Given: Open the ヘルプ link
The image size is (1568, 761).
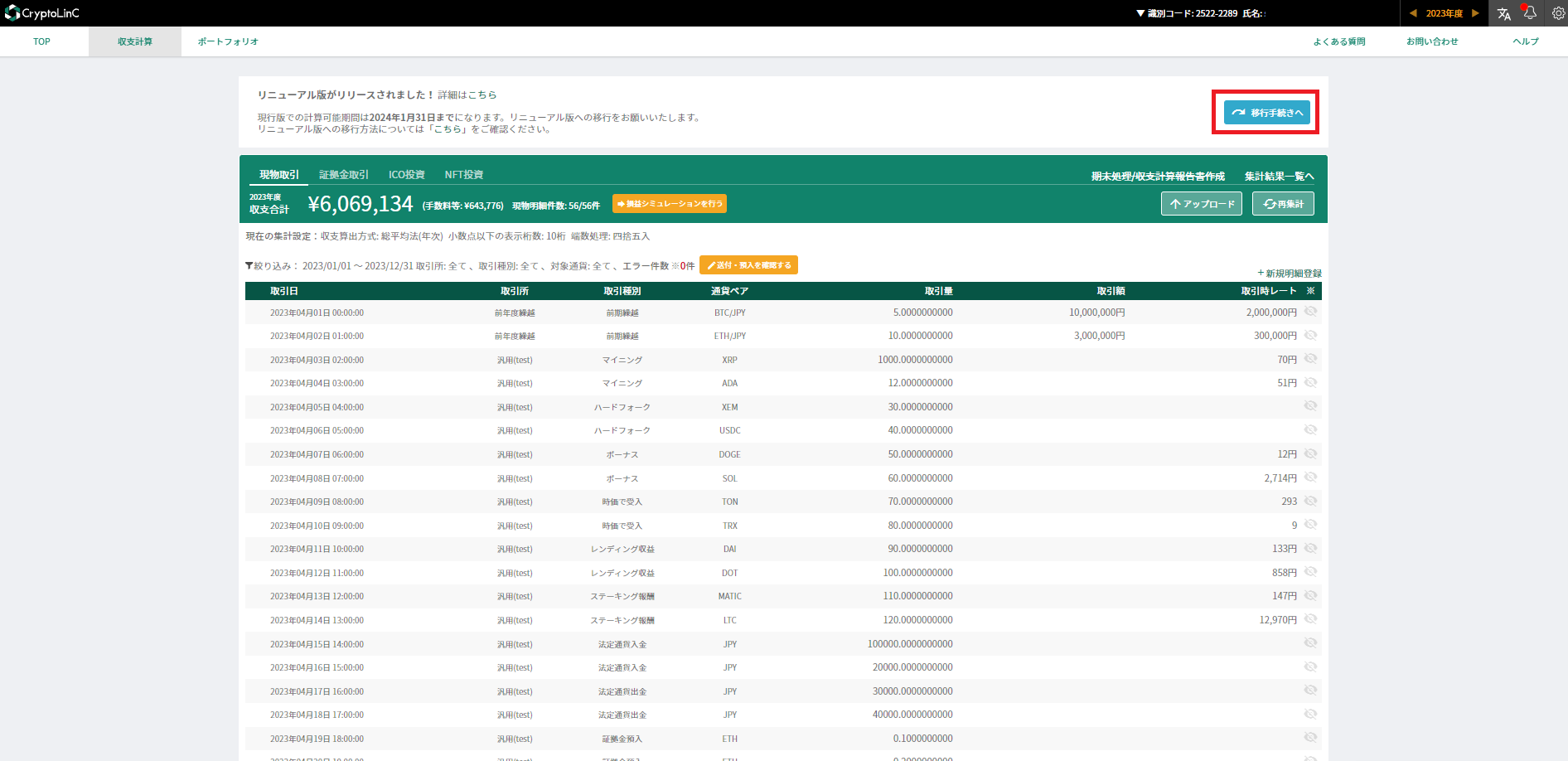Looking at the screenshot, I should pyautogui.click(x=1526, y=41).
